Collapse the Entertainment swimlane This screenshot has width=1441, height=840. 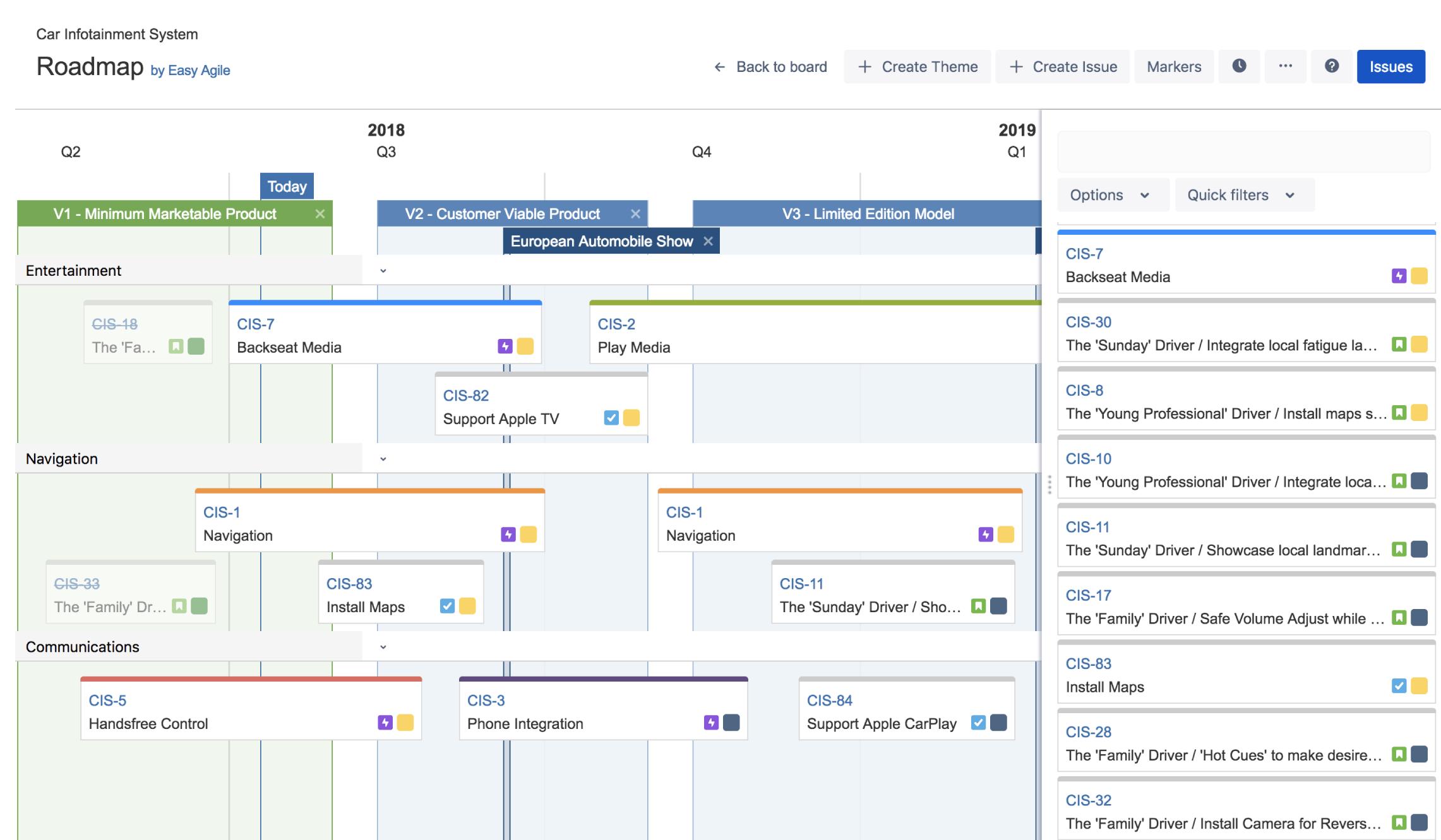[383, 270]
